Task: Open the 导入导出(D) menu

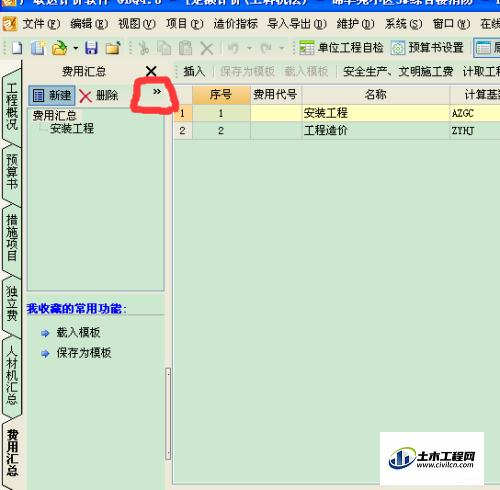Action: point(297,24)
